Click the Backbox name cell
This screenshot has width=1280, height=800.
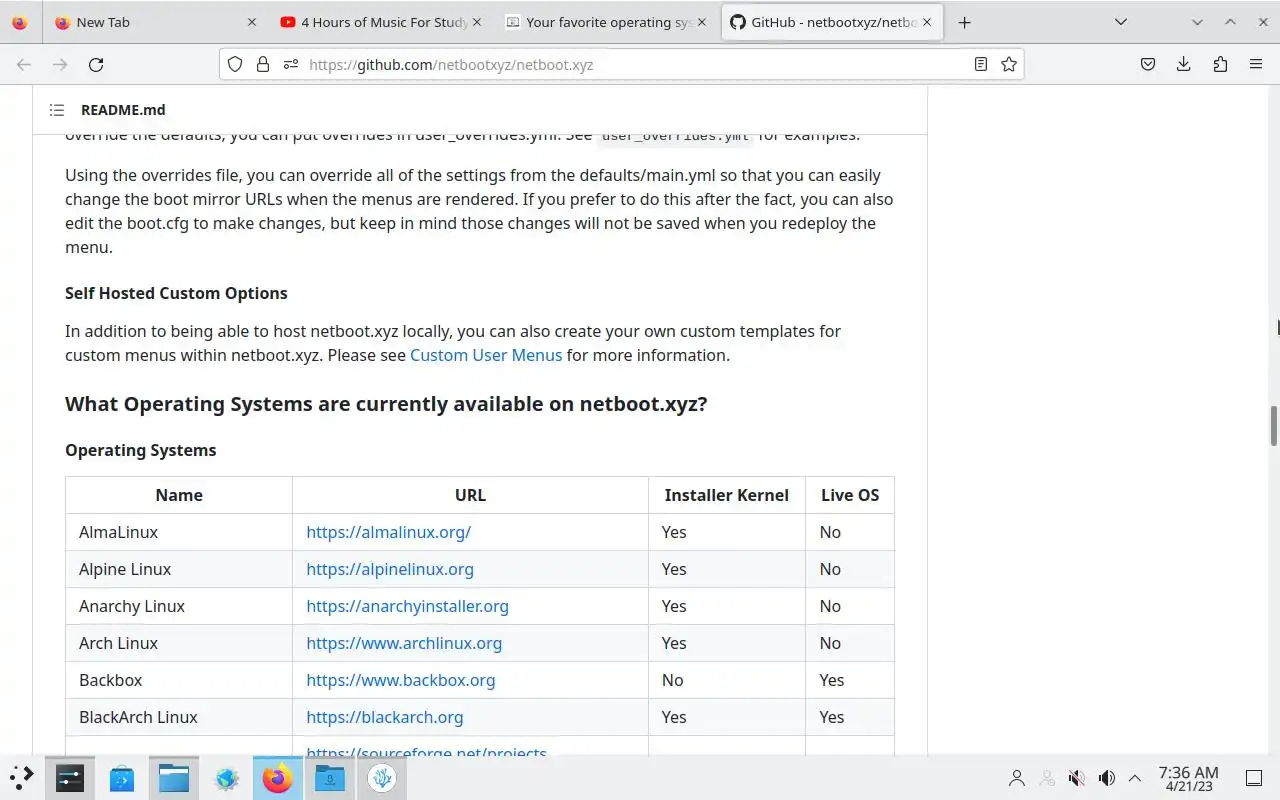coord(179,680)
